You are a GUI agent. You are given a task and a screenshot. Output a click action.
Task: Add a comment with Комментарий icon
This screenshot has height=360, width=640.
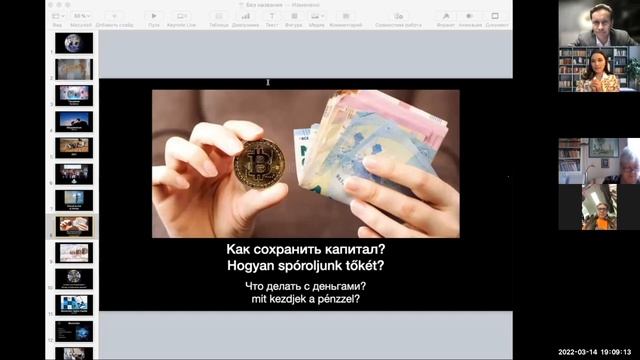pyautogui.click(x=346, y=16)
